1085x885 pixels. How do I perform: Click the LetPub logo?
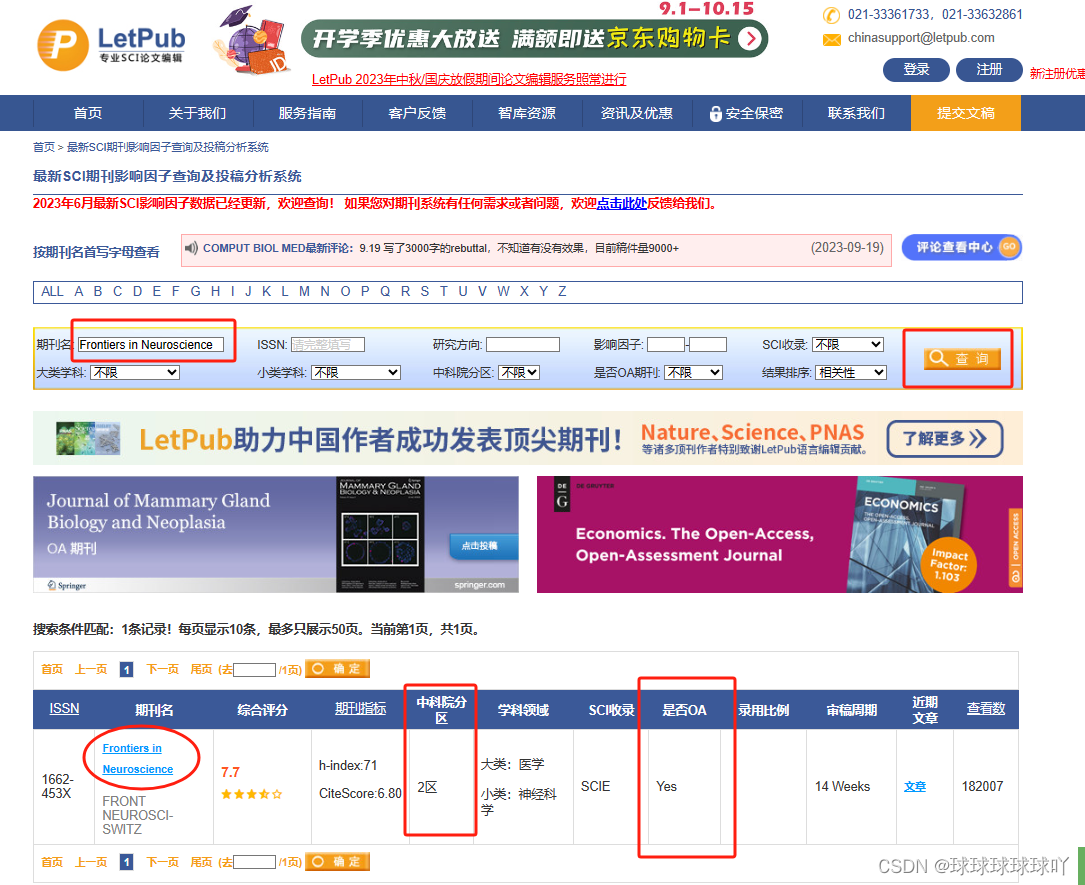(x=111, y=45)
